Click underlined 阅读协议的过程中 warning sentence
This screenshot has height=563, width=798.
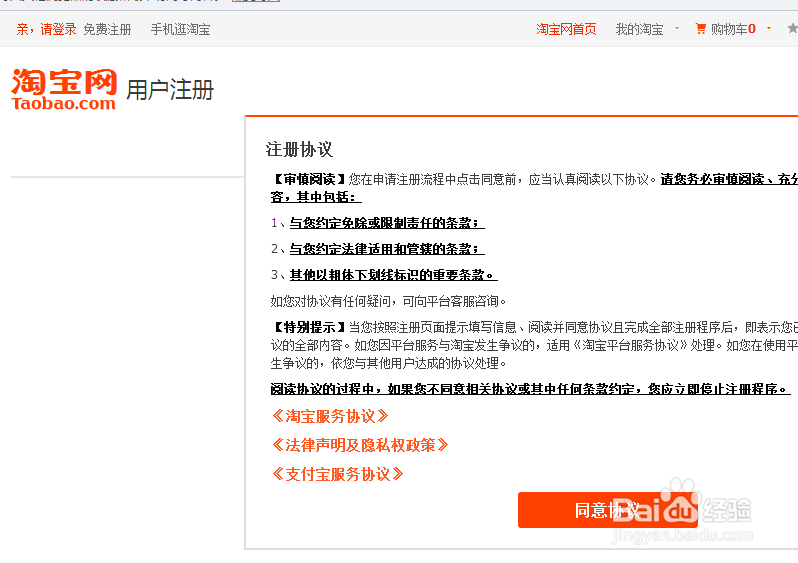(x=530, y=389)
